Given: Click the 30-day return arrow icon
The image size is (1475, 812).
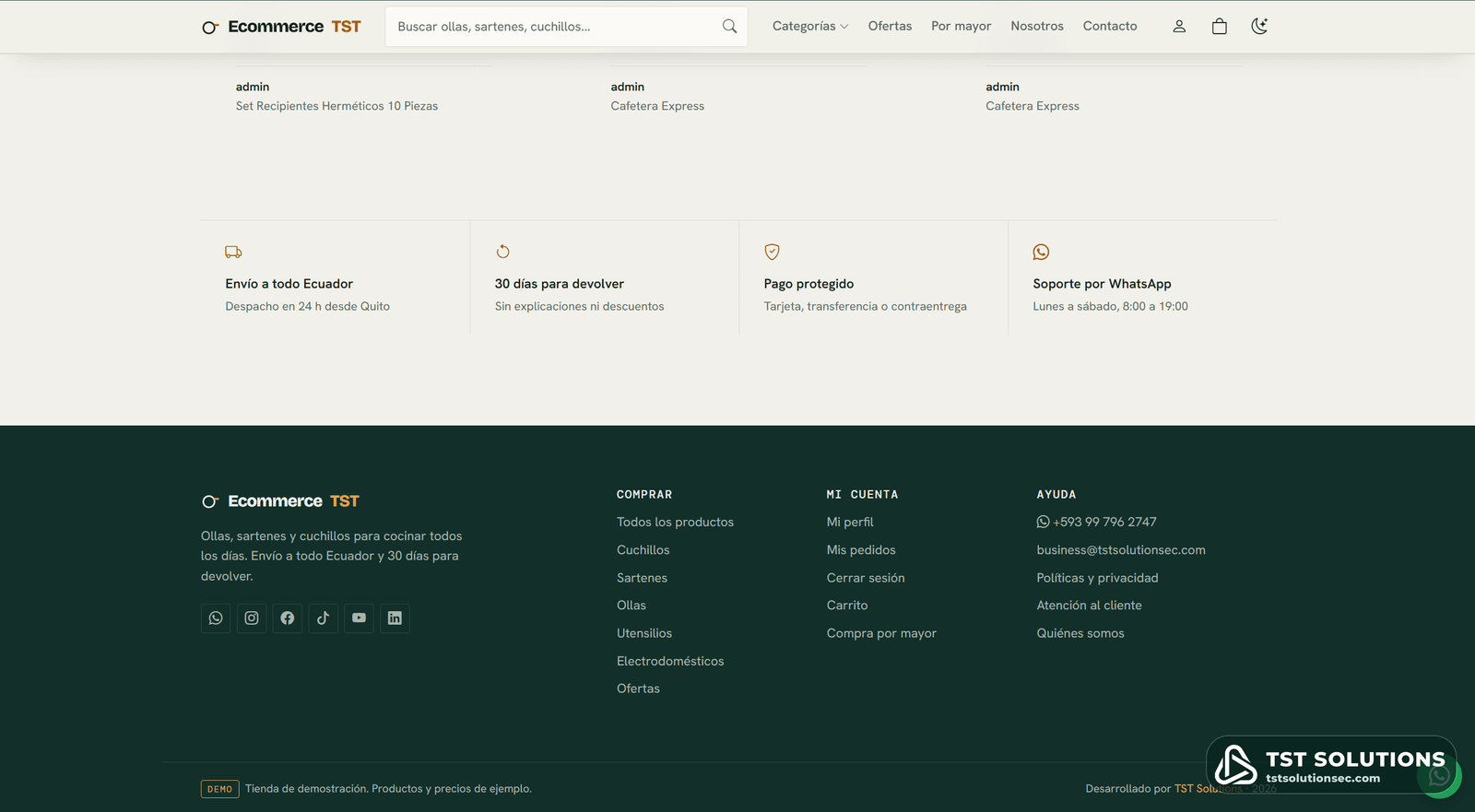Looking at the screenshot, I should coord(502,252).
